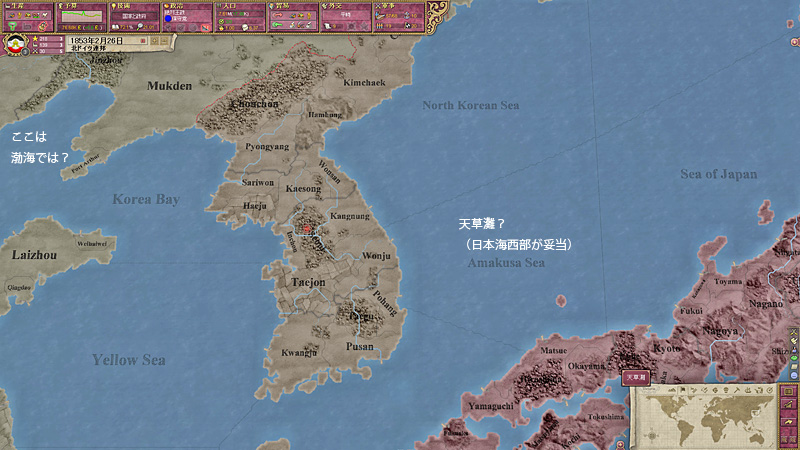Select the Laizhou province
Screen dimensions: 800x450
34,255
